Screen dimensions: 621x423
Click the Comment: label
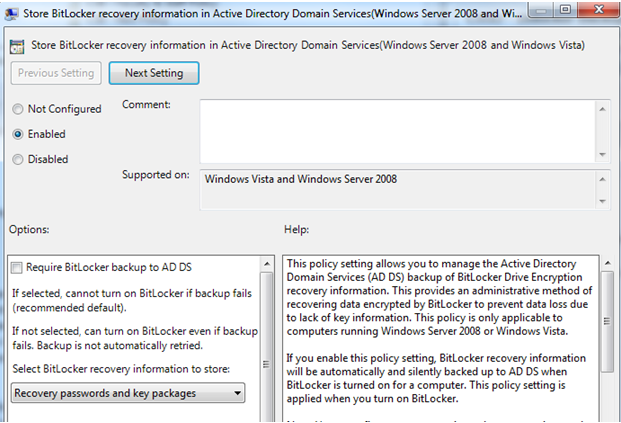point(146,105)
